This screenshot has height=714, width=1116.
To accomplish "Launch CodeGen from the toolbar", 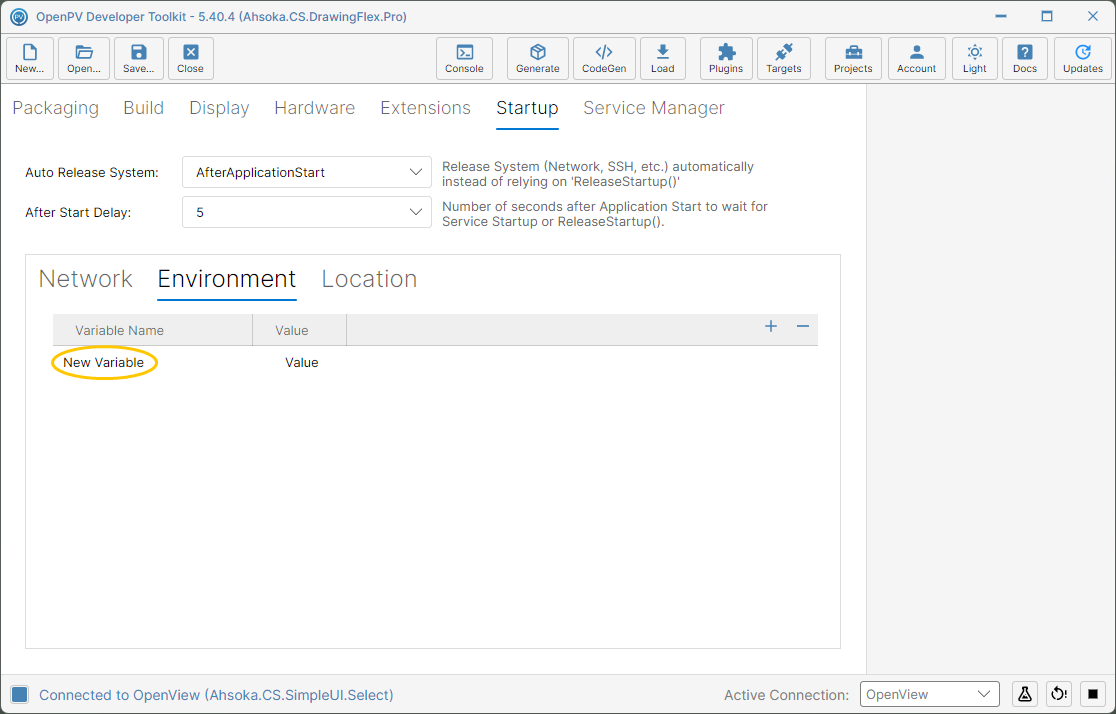I will pos(604,58).
